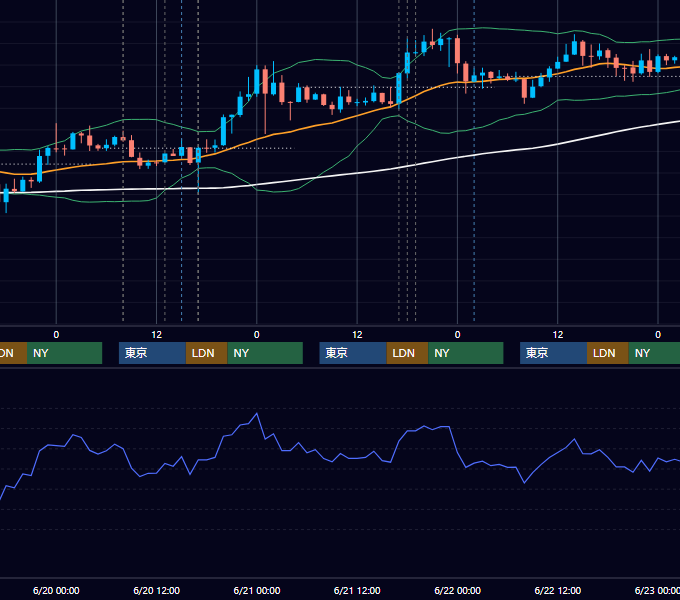Click hour label 0 above 6/22 00:00
The height and width of the screenshot is (600, 680).
[458, 335]
